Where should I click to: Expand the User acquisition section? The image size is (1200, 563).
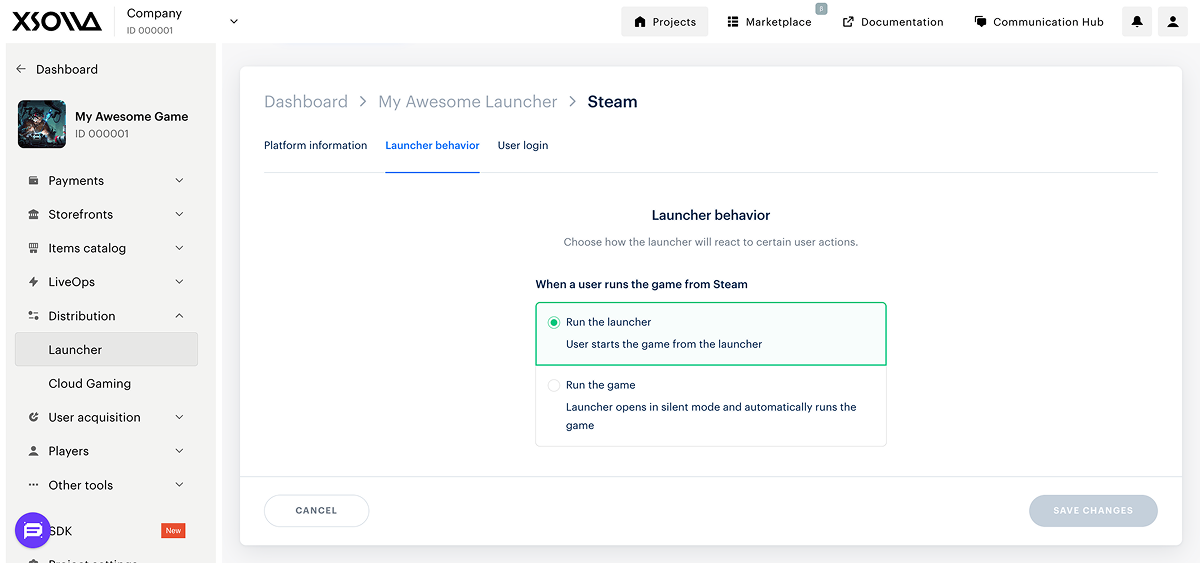tap(179, 417)
